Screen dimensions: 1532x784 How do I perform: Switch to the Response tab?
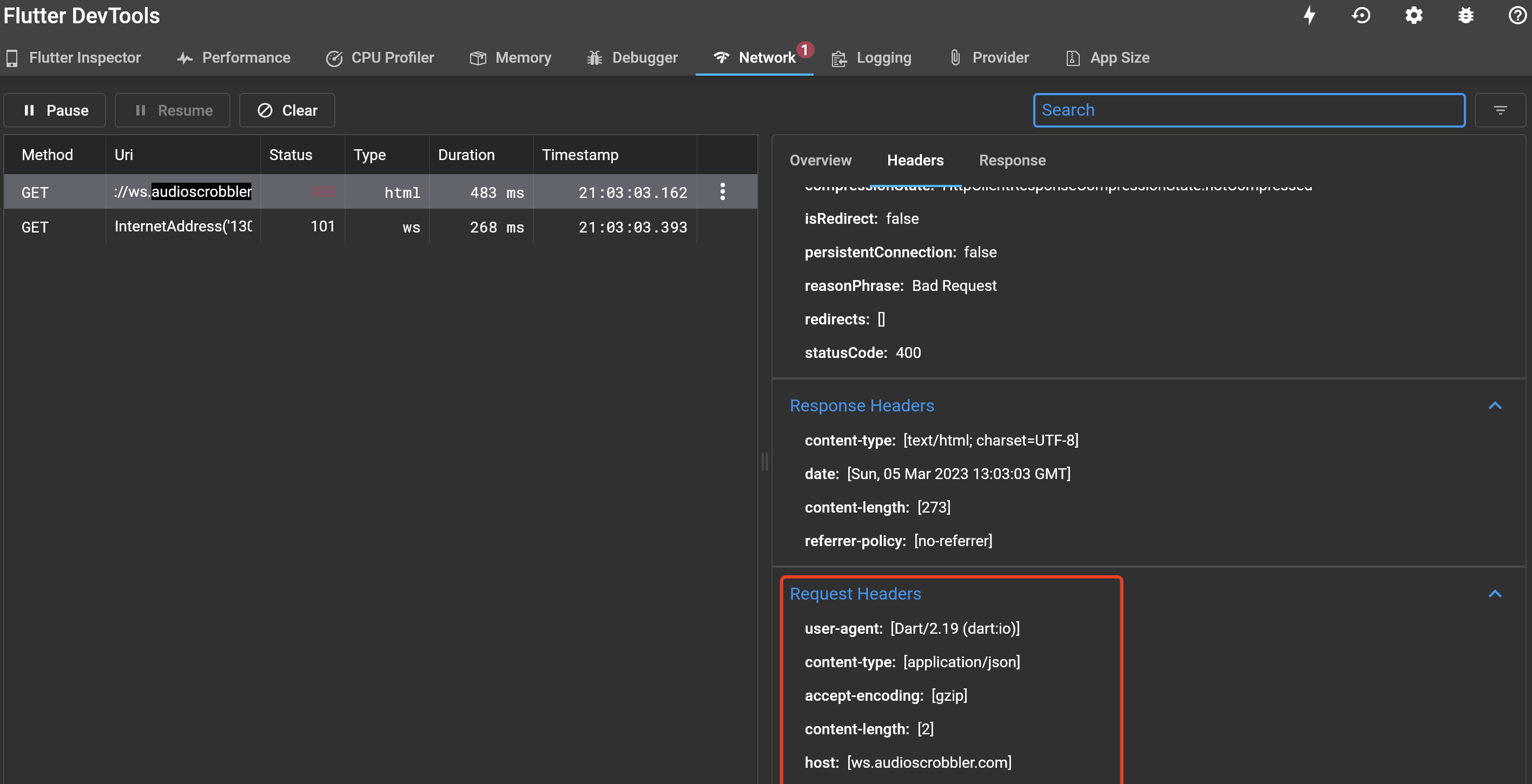(x=1012, y=160)
